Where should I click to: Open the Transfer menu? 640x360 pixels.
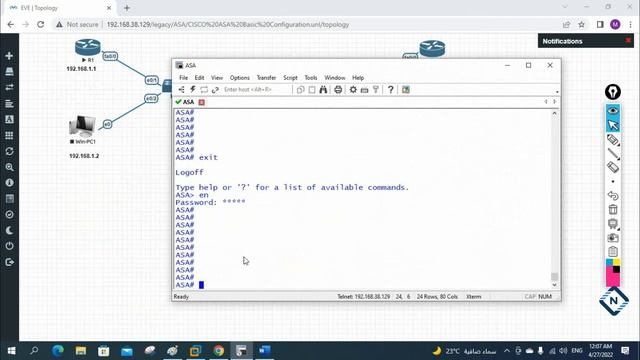266,78
